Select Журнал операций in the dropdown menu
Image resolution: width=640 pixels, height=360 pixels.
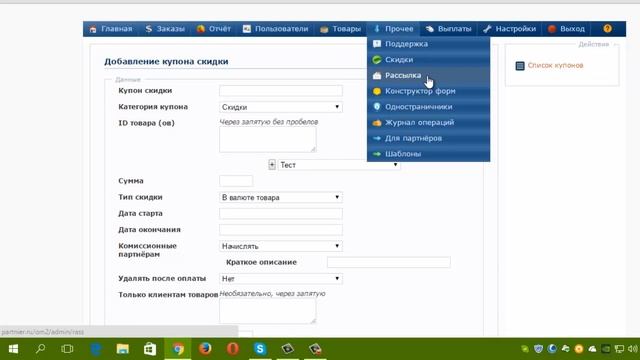click(x=429, y=122)
